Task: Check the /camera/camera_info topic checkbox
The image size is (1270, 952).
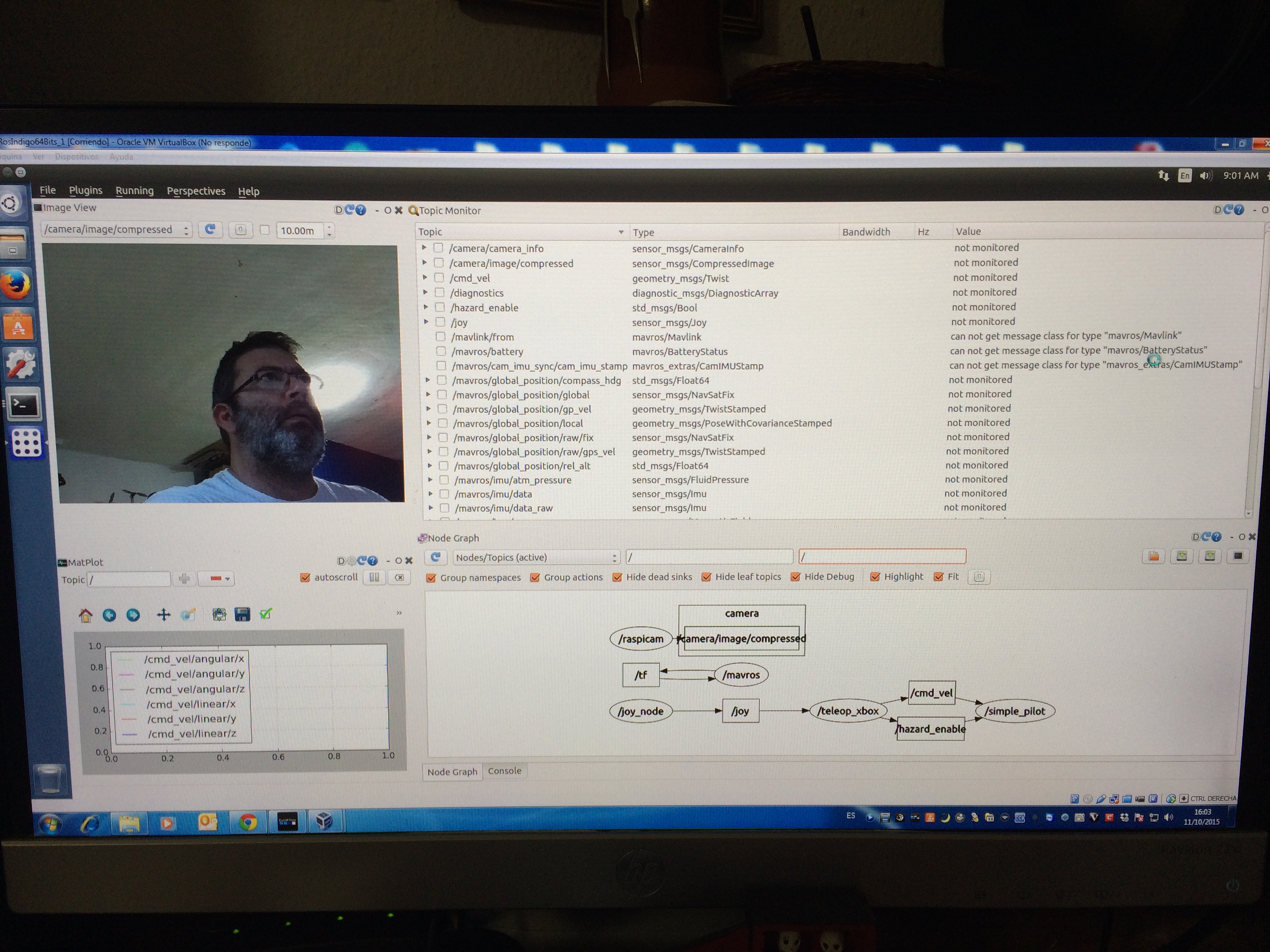Action: (x=438, y=248)
